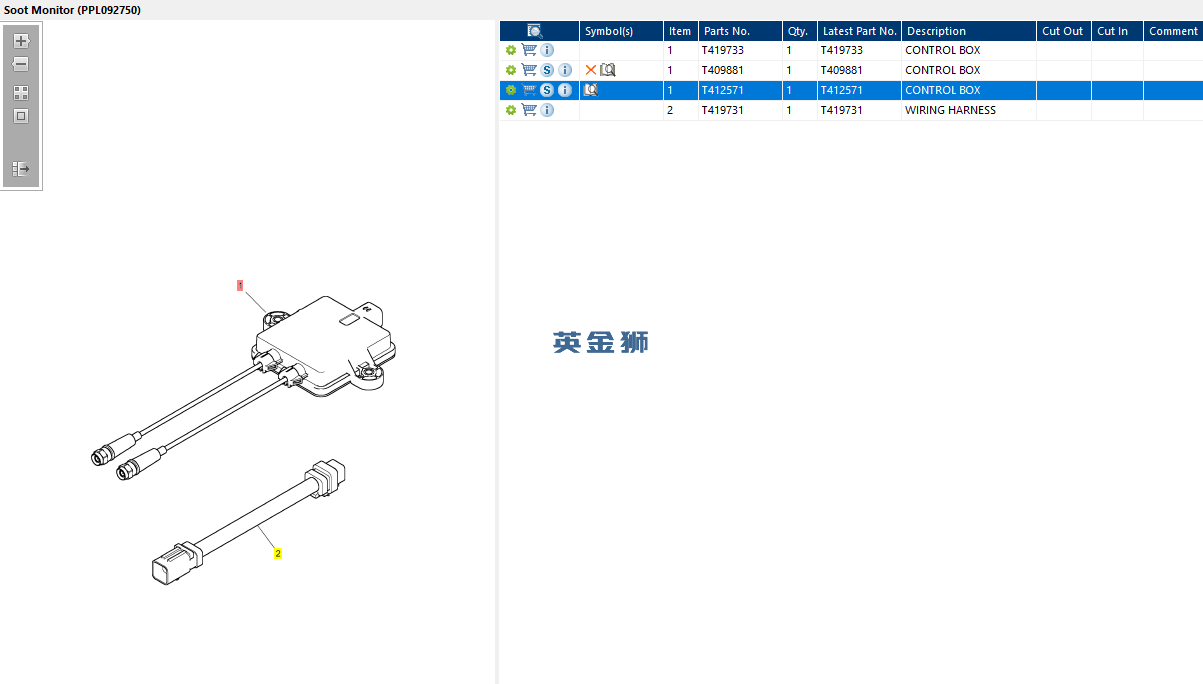Click the Soot Monitor (PPL092750) title

[72, 10]
